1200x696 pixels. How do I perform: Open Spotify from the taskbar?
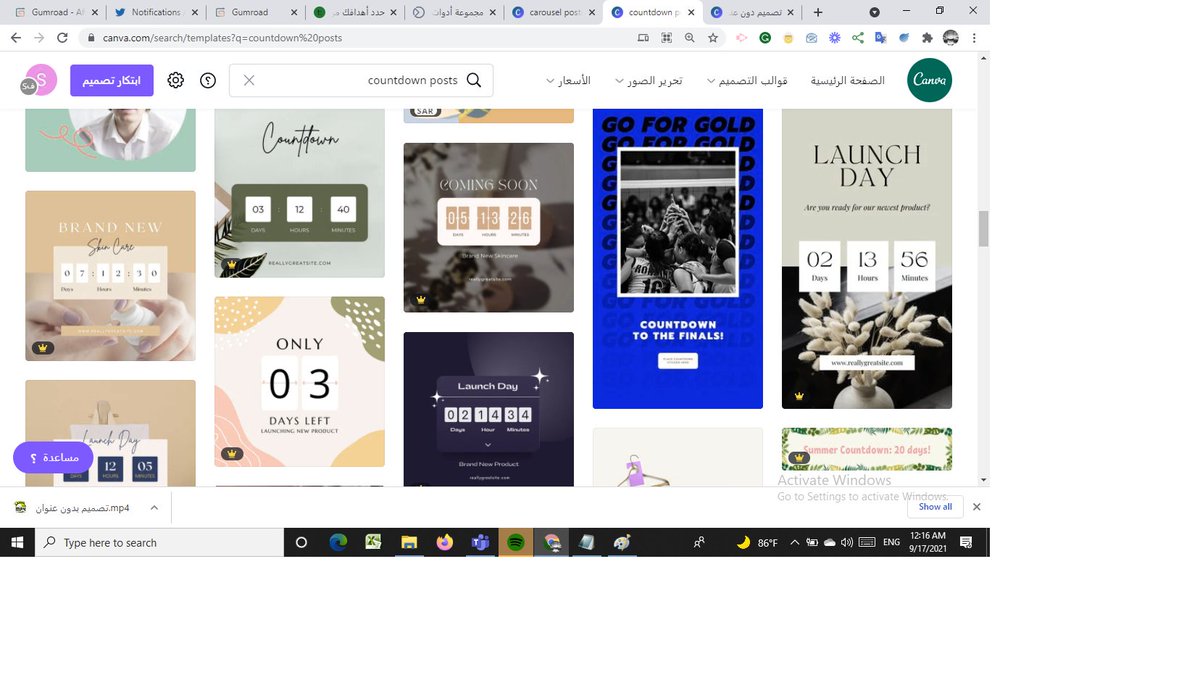[516, 542]
